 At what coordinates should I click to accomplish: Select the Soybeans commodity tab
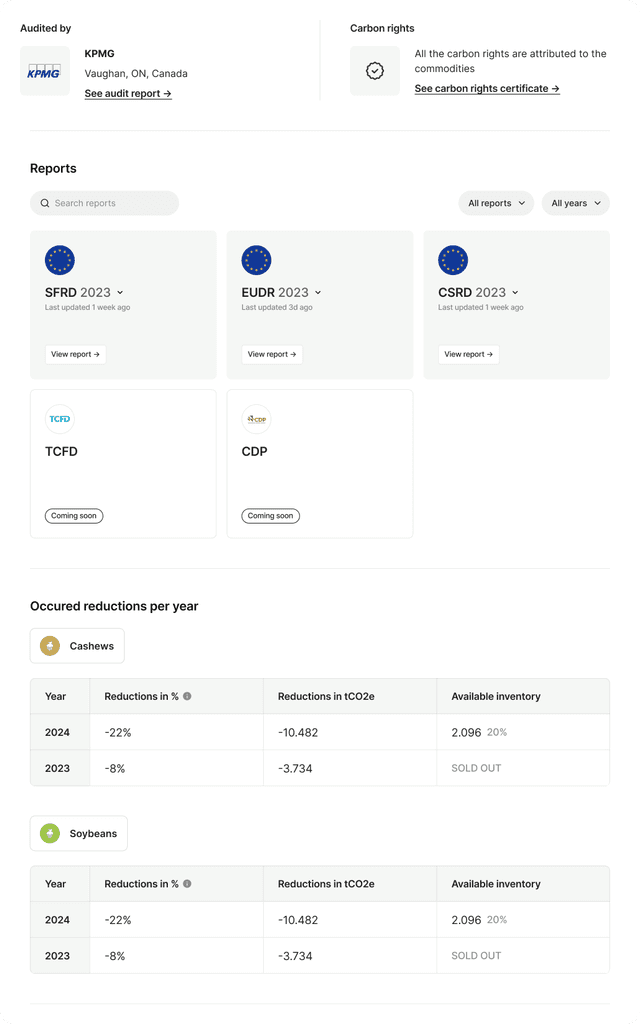(78, 833)
